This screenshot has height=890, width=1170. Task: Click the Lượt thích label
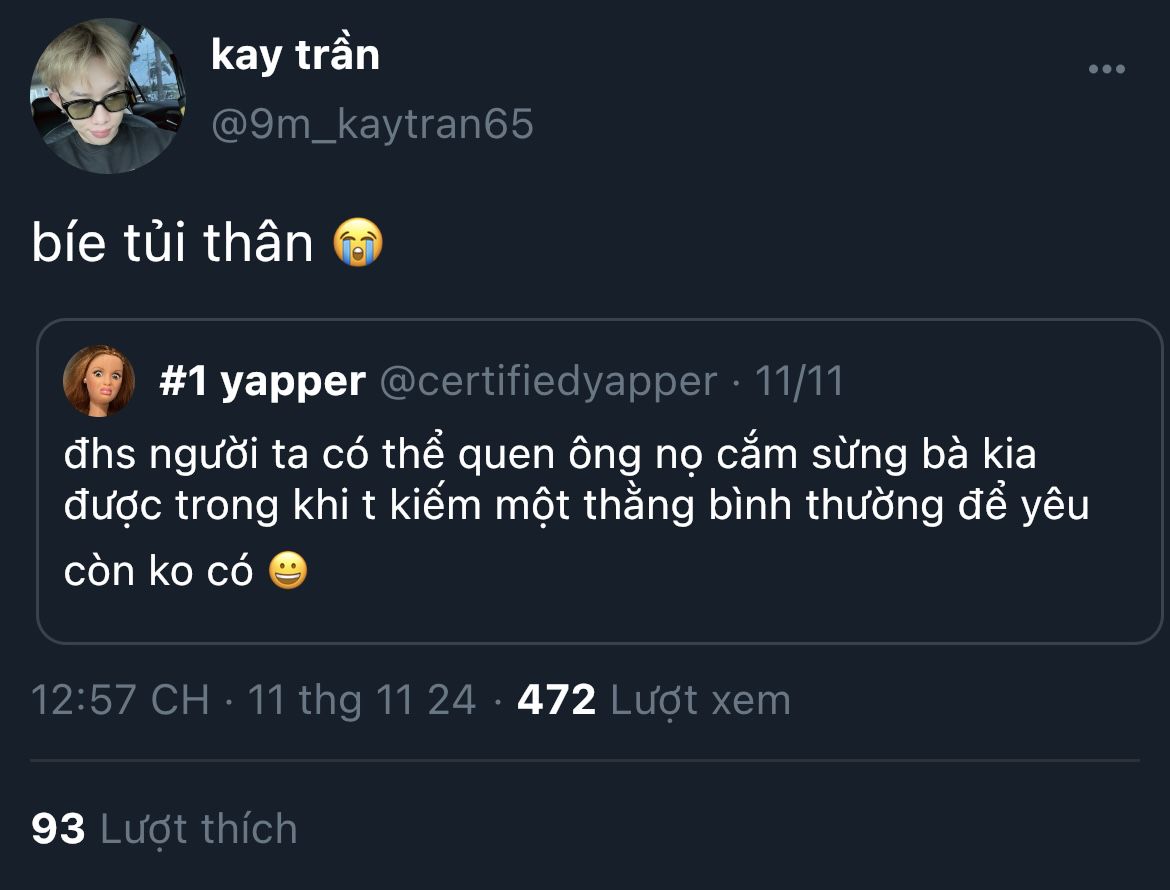(198, 829)
